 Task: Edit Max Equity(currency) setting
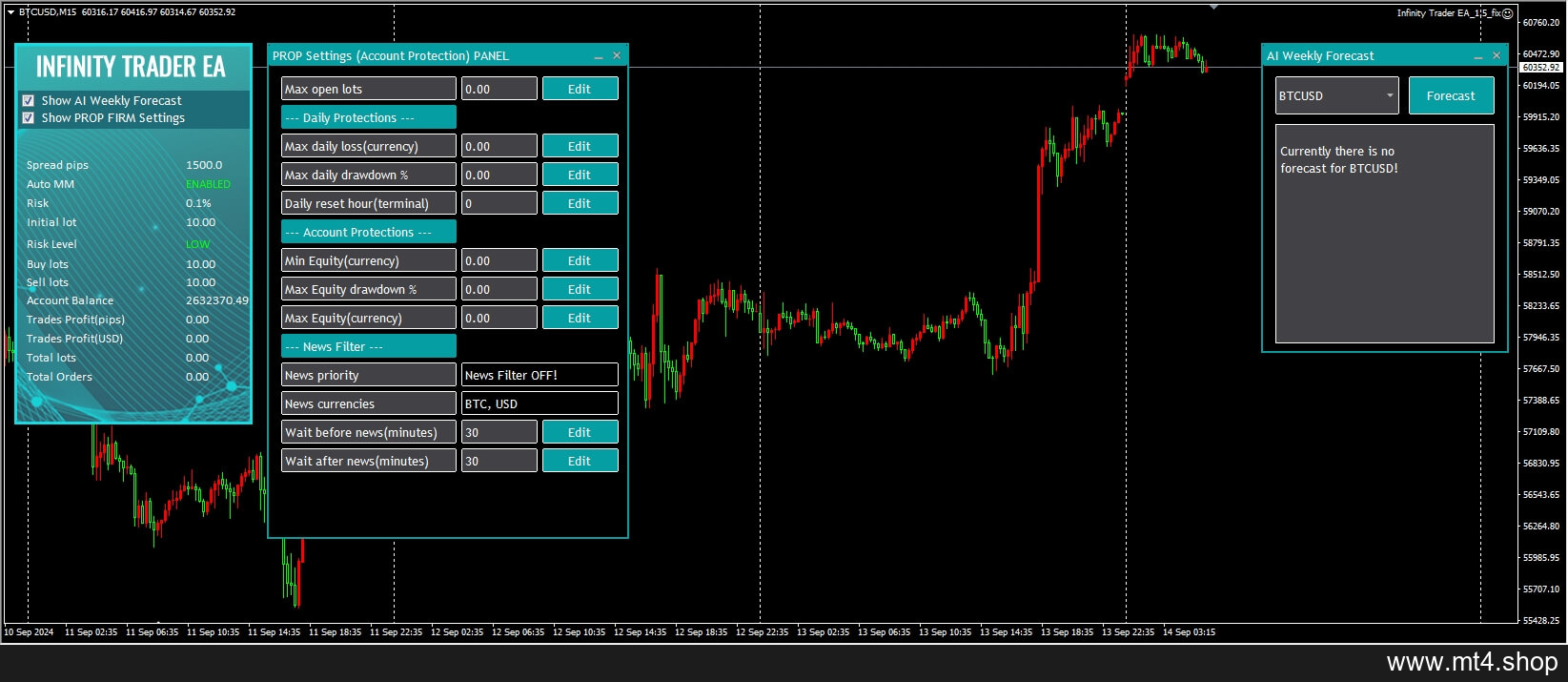tap(580, 318)
